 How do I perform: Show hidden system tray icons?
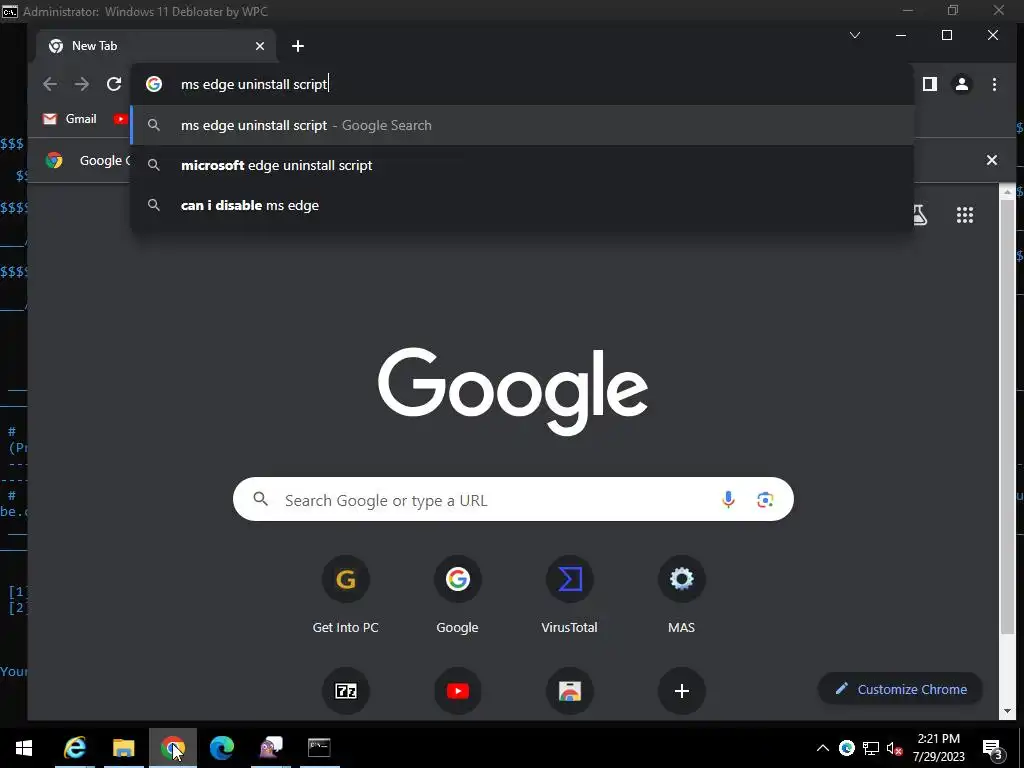(x=823, y=748)
